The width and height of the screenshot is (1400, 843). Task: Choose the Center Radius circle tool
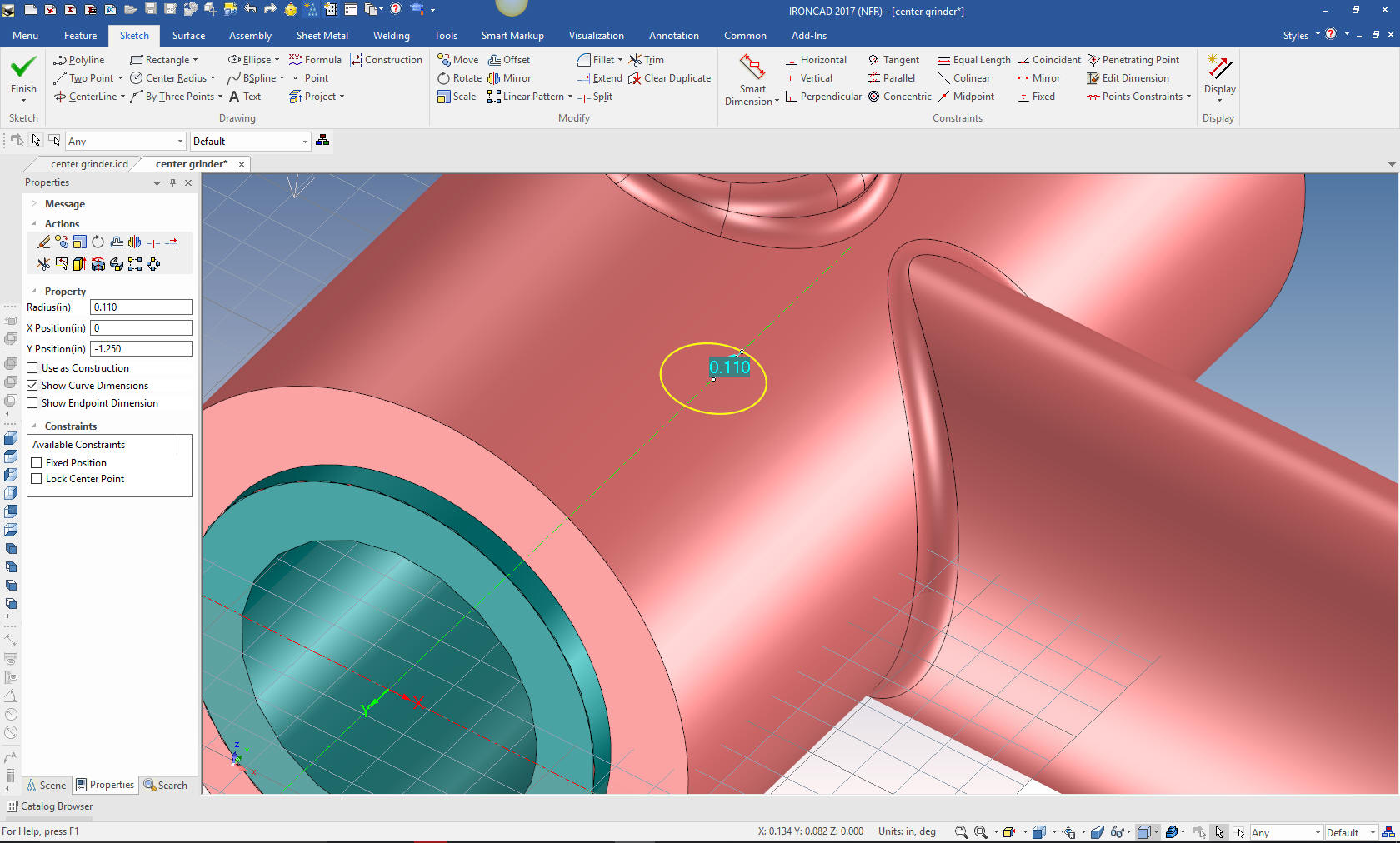(172, 78)
